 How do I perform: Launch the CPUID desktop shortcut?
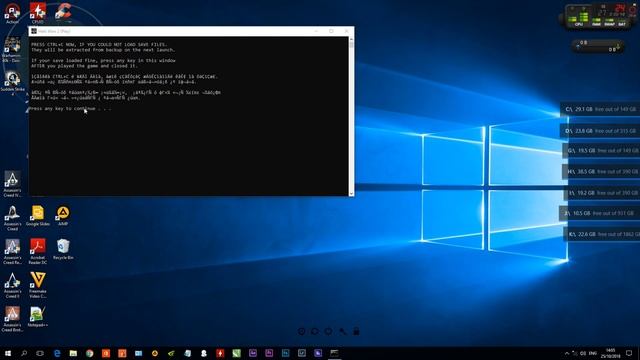pos(38,13)
